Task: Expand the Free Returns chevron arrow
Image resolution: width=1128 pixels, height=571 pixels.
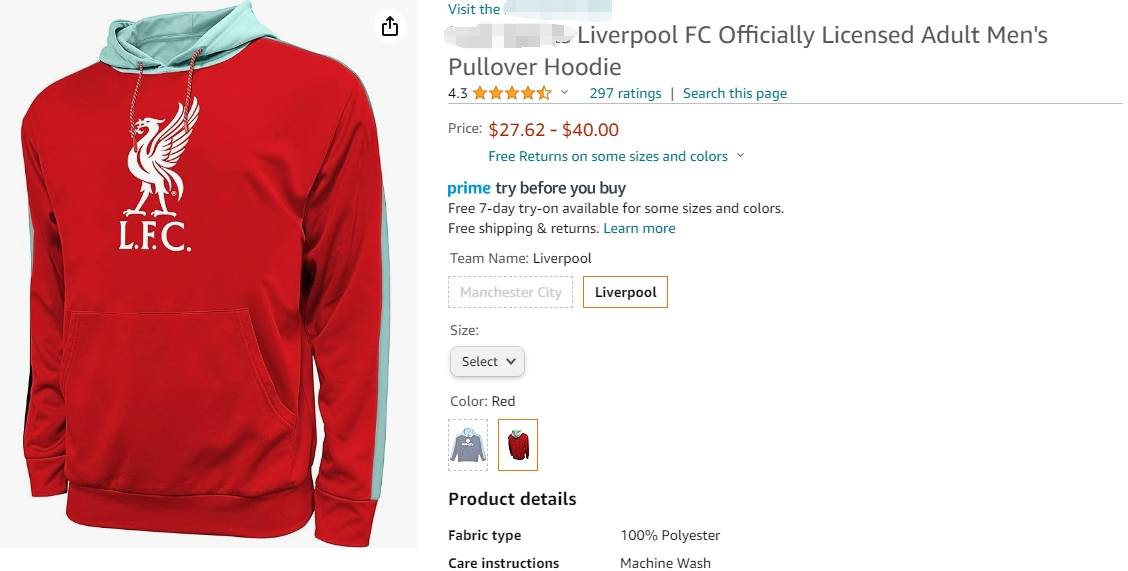Action: tap(740, 156)
